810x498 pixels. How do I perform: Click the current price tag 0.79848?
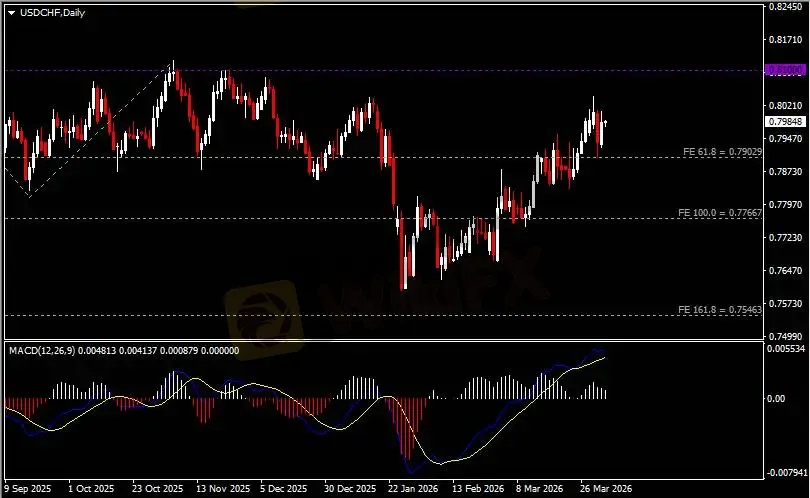tap(780, 122)
